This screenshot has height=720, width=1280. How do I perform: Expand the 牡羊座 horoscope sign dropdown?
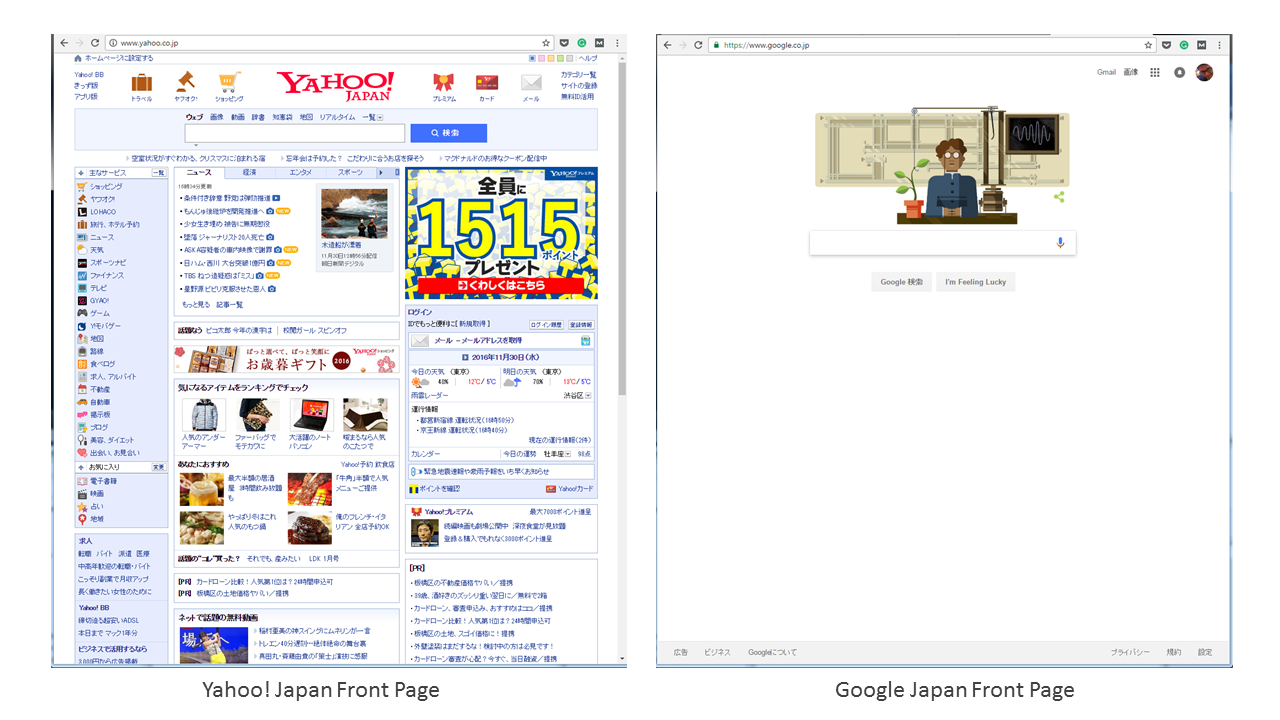click(x=557, y=454)
